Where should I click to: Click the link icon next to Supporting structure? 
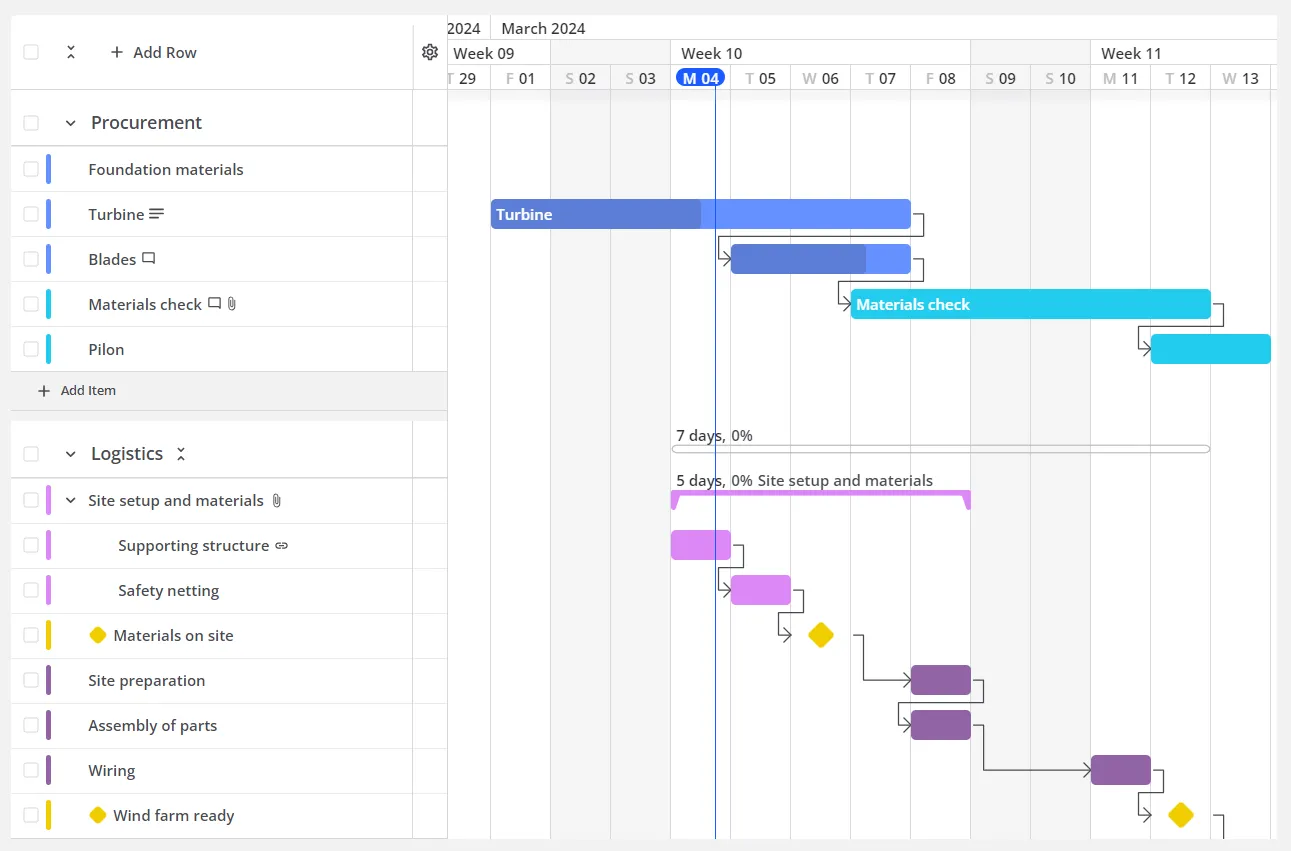(x=284, y=545)
